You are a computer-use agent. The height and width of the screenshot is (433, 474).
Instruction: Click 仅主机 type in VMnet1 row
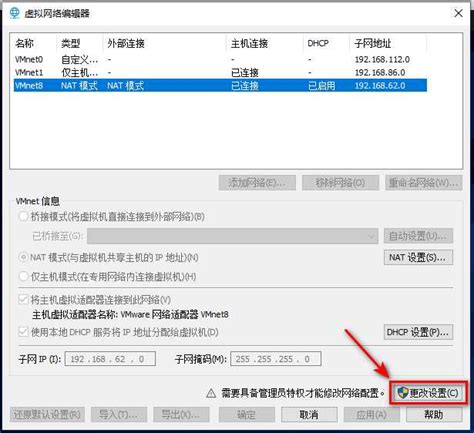point(80,72)
